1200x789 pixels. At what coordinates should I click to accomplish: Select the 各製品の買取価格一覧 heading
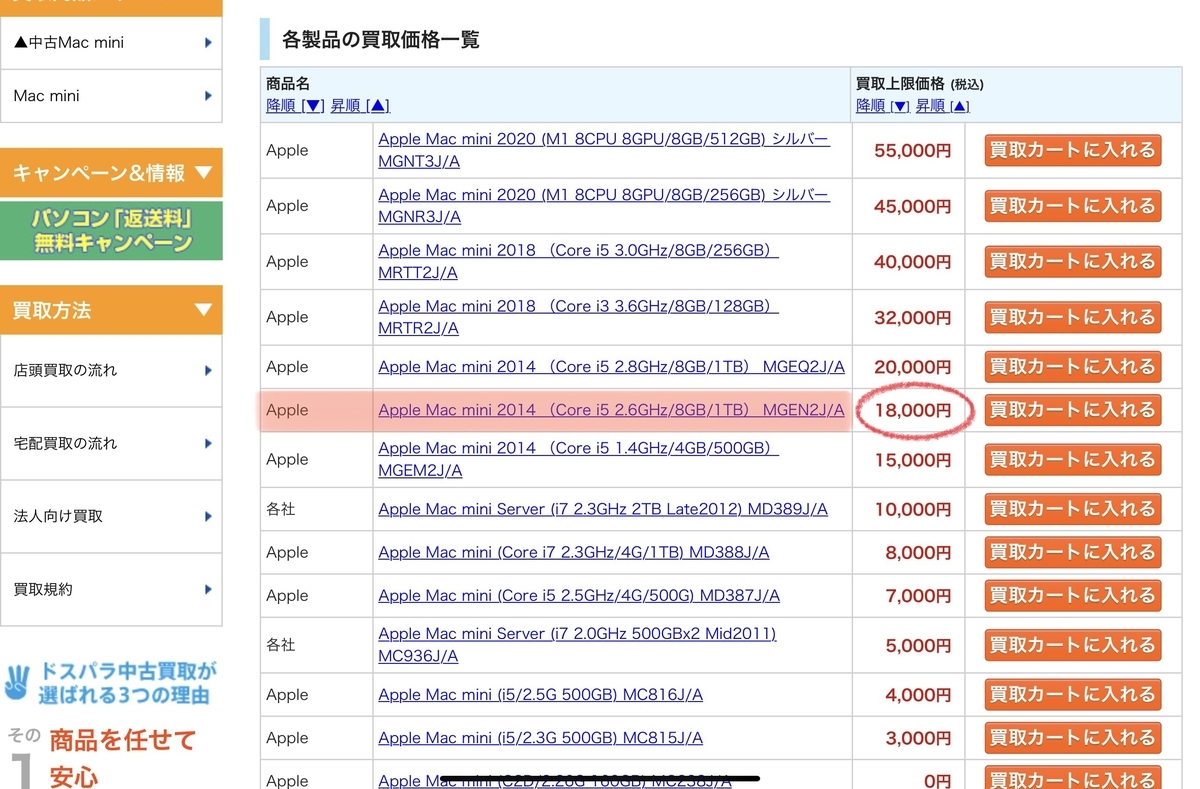(x=380, y=40)
